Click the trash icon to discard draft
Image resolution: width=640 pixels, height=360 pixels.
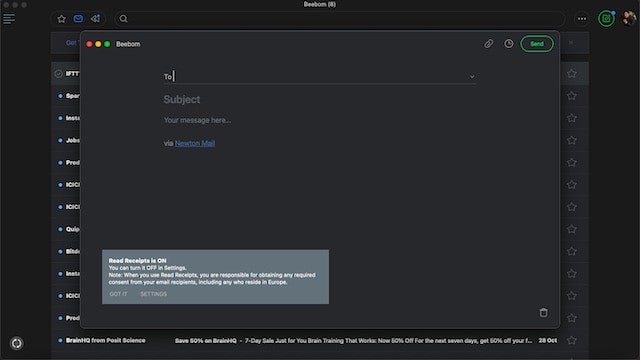pyautogui.click(x=543, y=313)
